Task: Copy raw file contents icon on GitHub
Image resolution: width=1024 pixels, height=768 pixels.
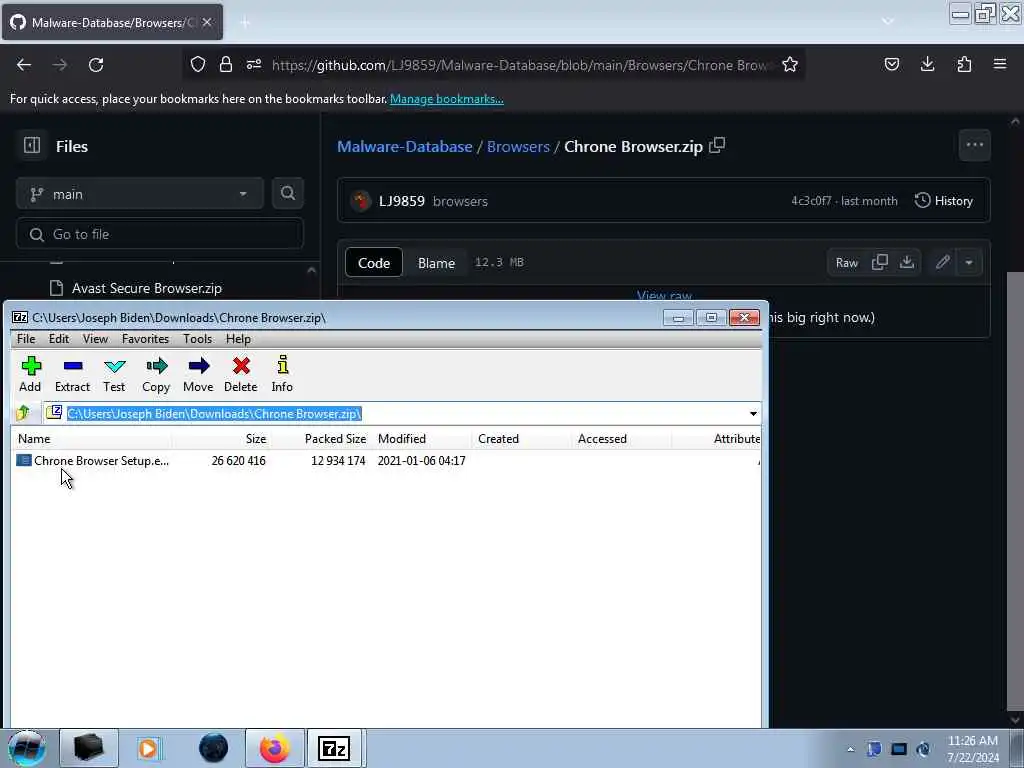Action: (x=880, y=263)
